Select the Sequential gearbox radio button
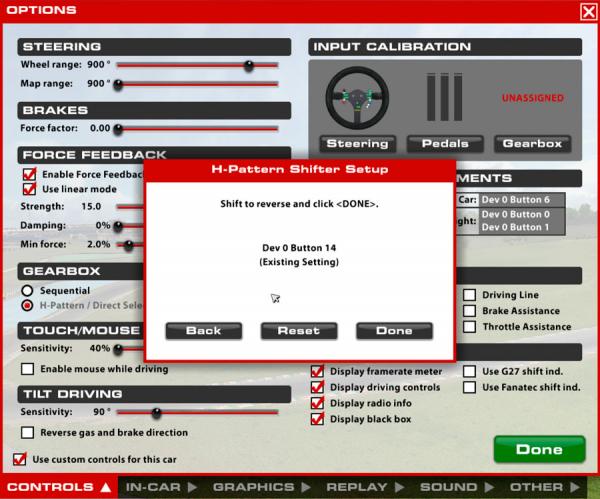This screenshot has height=499, width=600. [x=28, y=290]
